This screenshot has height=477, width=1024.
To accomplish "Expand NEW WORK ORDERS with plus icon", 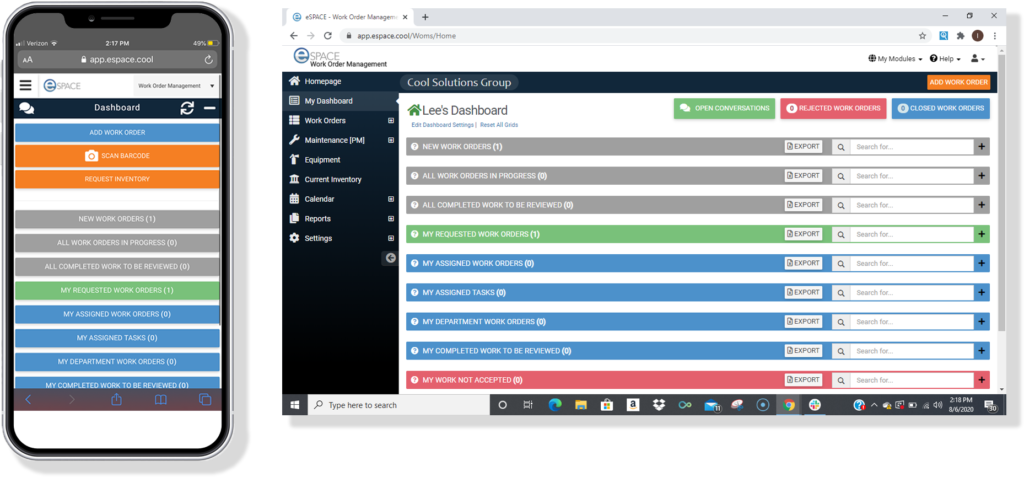I will (982, 147).
